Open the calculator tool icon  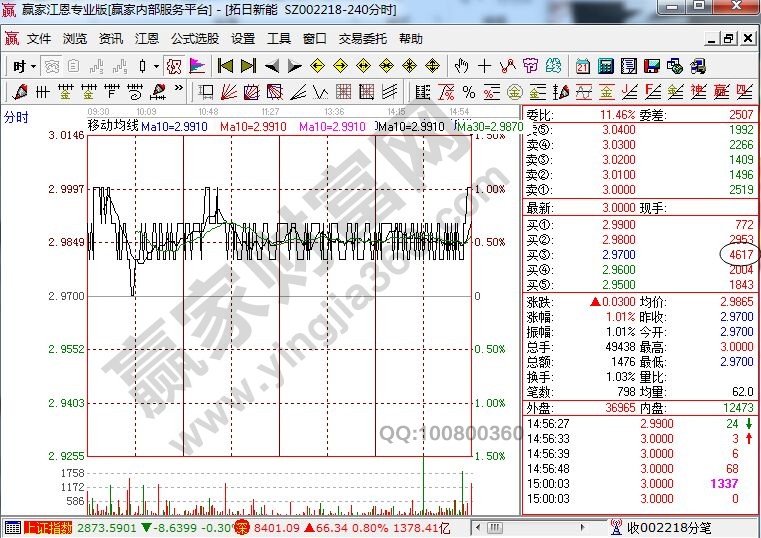click(605, 66)
